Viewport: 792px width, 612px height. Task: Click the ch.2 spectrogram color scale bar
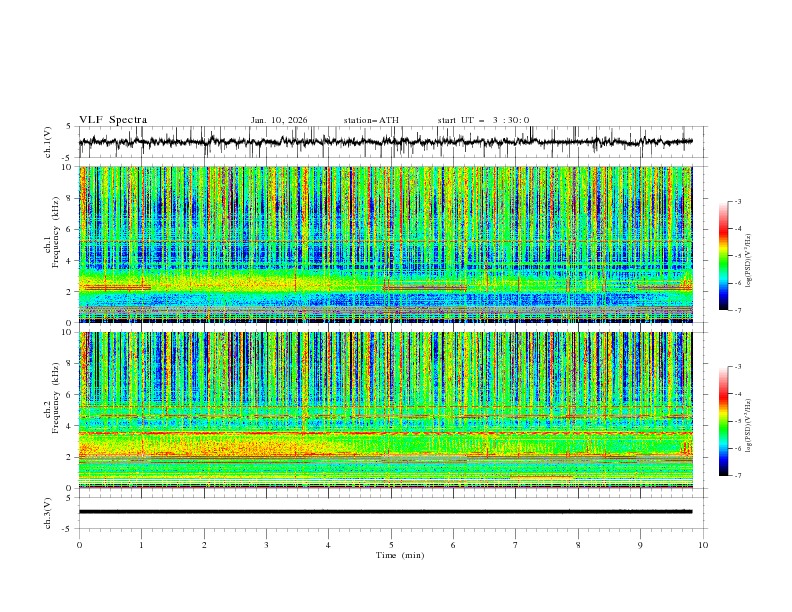click(x=724, y=421)
